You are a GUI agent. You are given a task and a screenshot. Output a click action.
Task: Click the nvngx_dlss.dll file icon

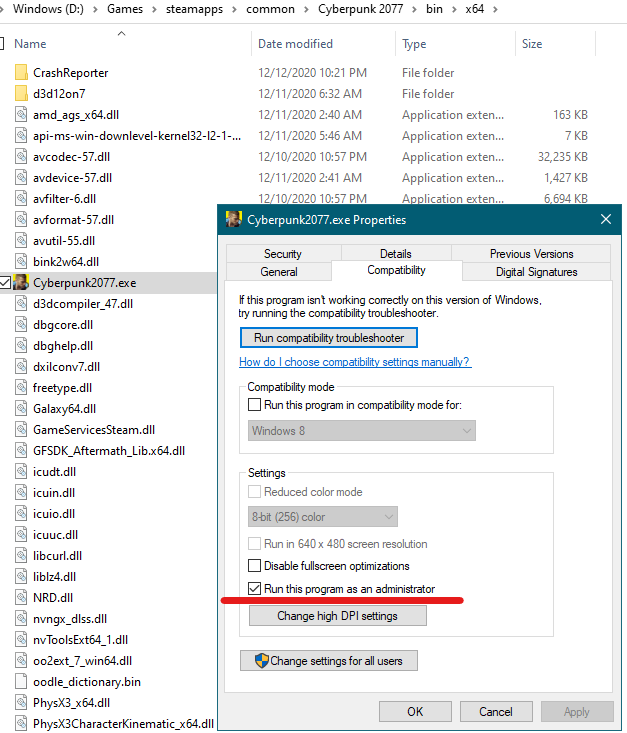tap(21, 618)
